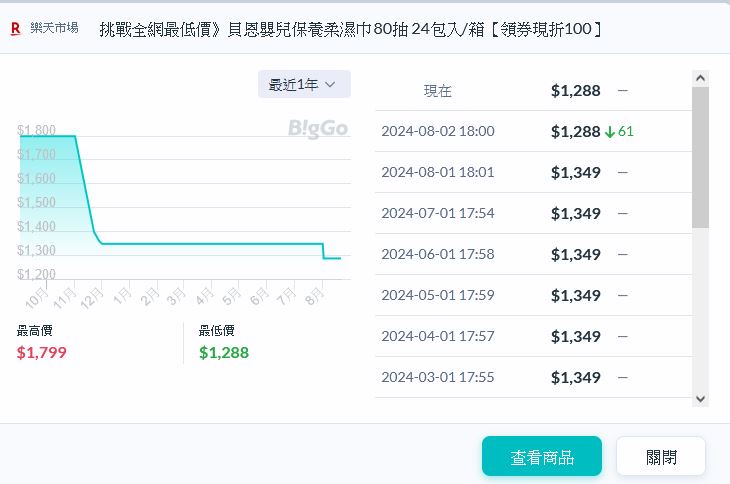Click the Rakuten market logo icon
The width and height of the screenshot is (730, 484).
[15, 29]
